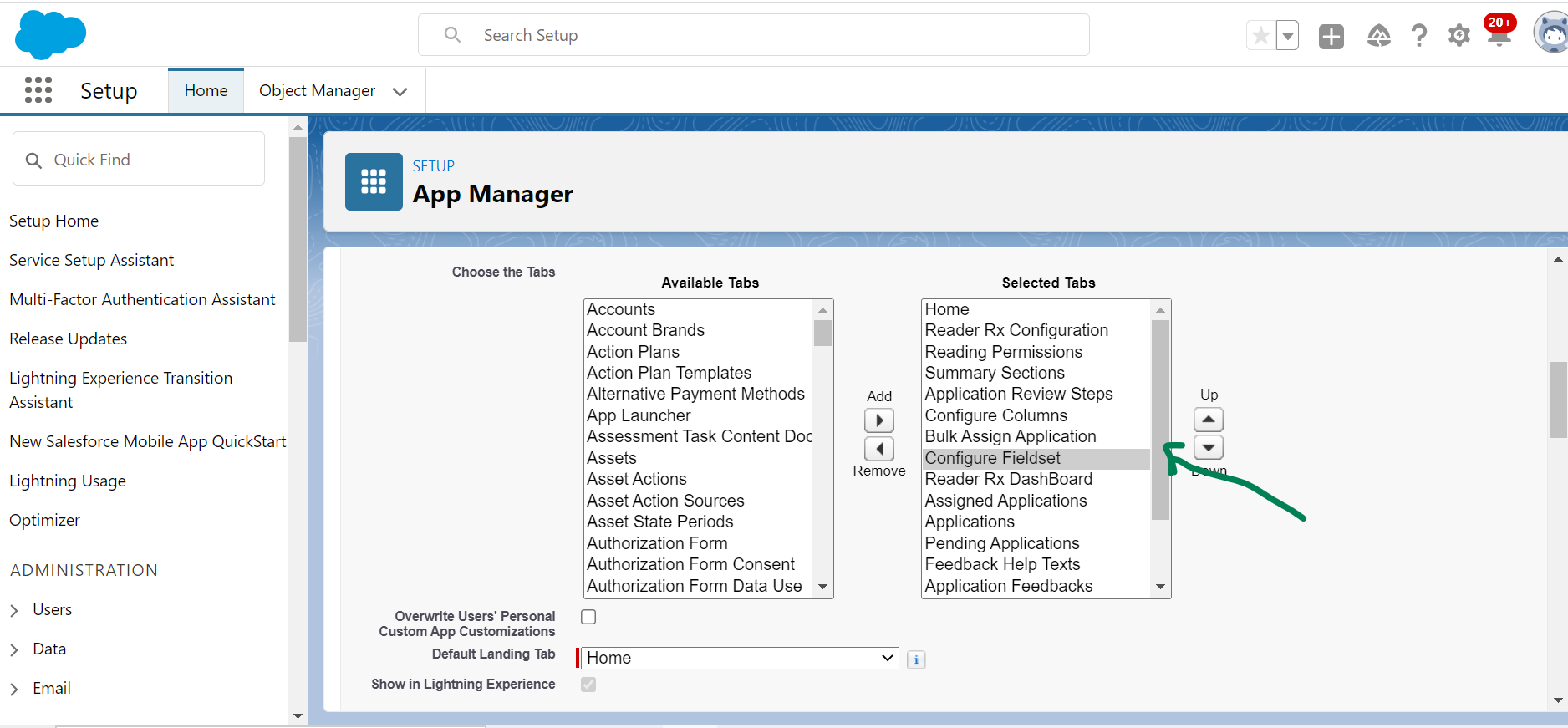Switch to the Home tab
The image size is (1568, 728).
point(206,90)
